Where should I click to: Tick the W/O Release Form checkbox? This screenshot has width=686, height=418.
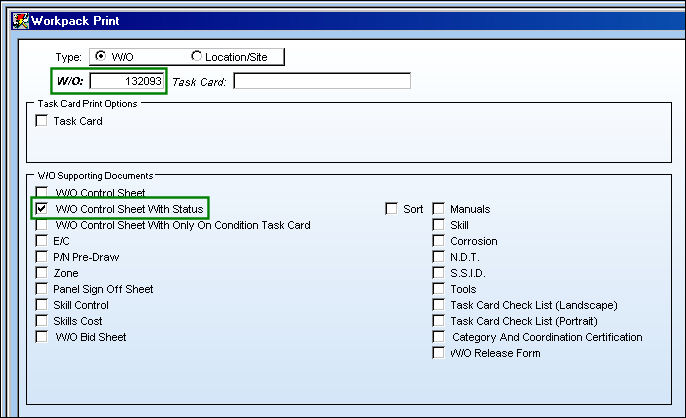[438, 352]
